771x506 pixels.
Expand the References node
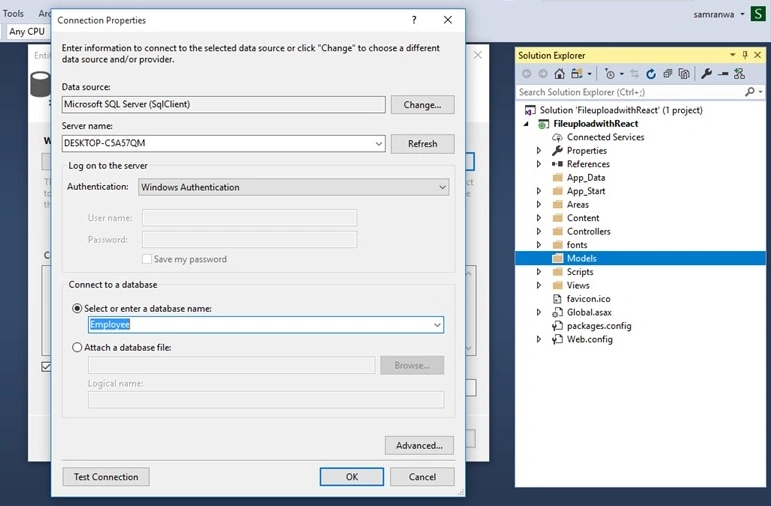(539, 164)
